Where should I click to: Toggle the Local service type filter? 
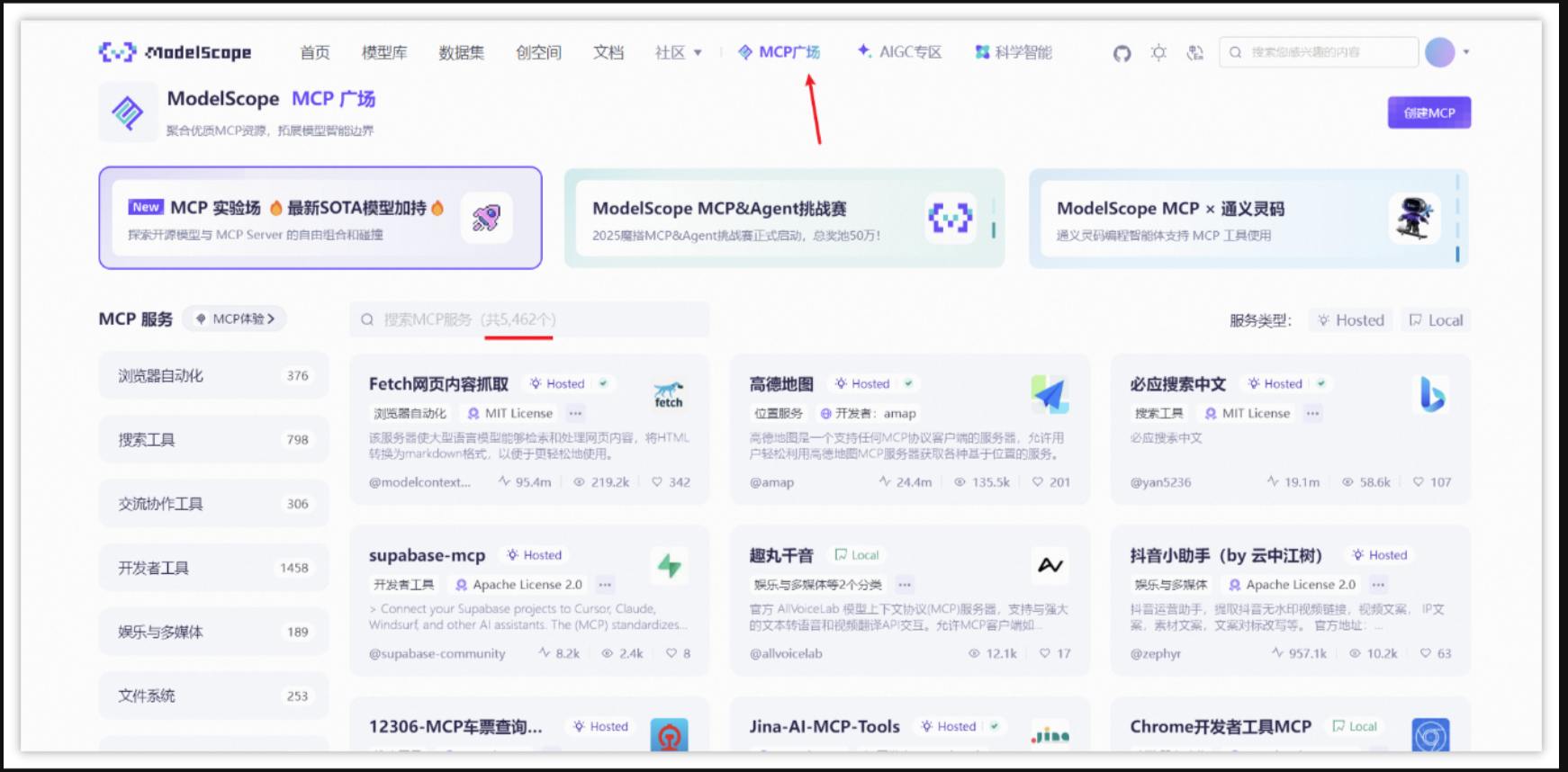pyautogui.click(x=1436, y=320)
